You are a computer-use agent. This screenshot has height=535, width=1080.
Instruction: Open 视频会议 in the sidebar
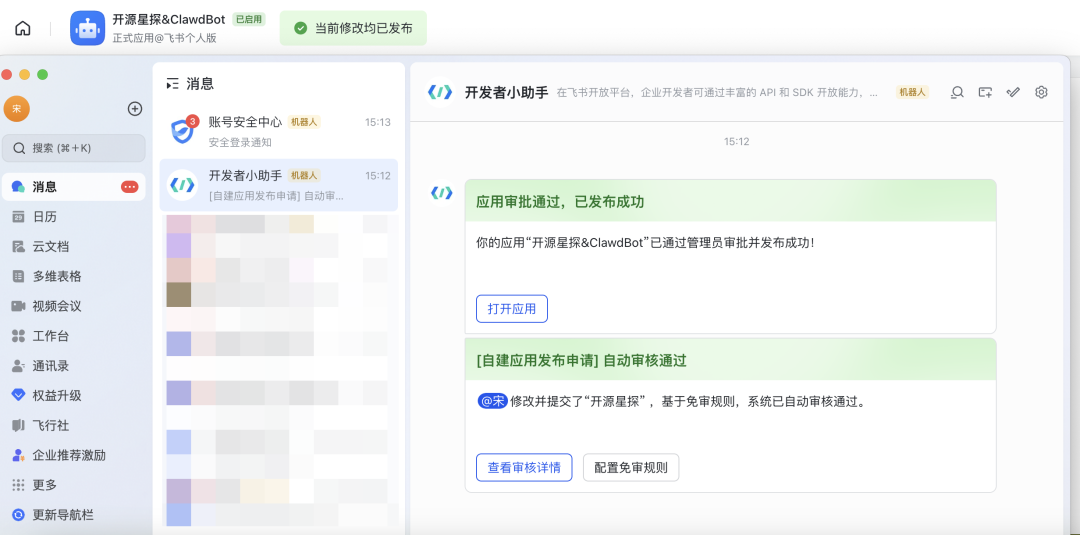click(x=74, y=306)
